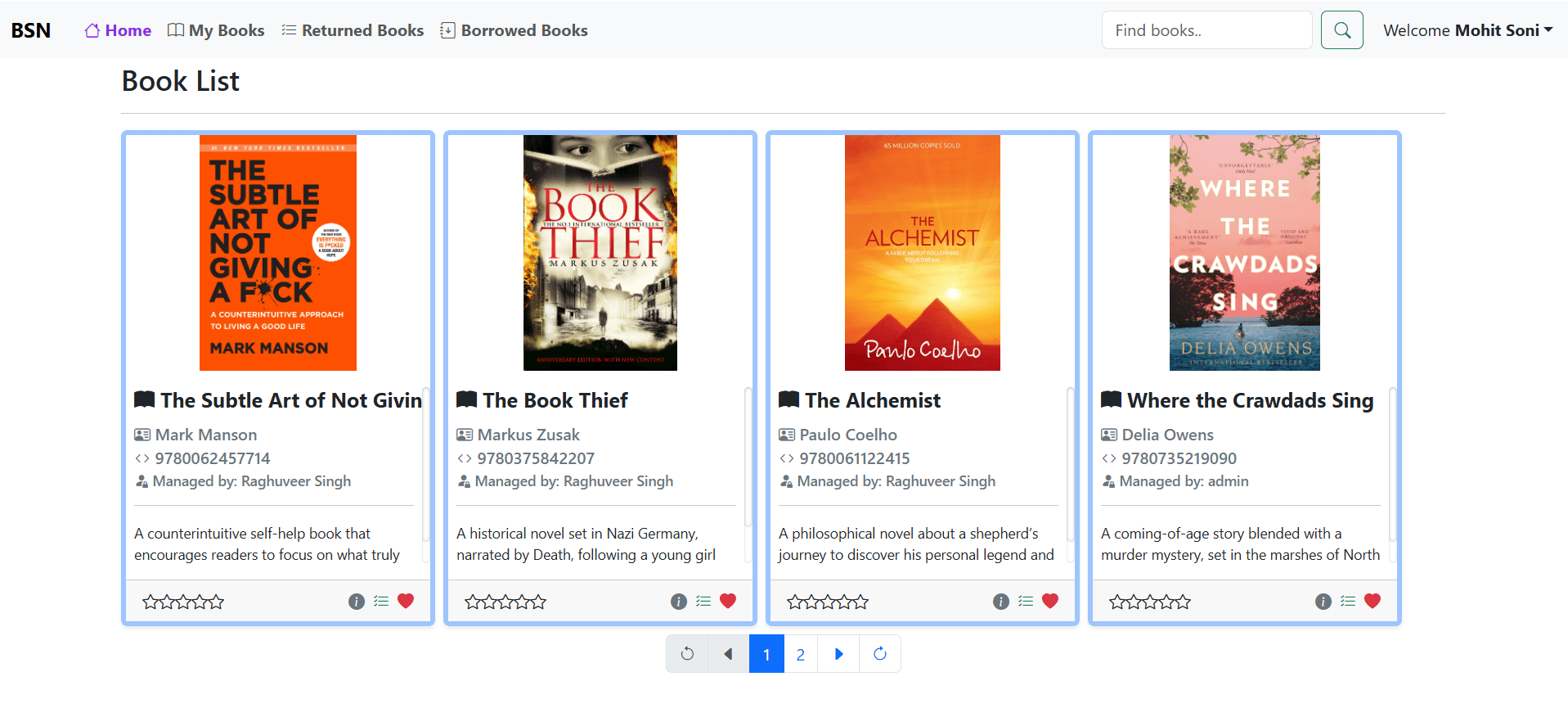Click 'Managed by: admin' text
The image size is (1568, 708).
(x=1184, y=481)
